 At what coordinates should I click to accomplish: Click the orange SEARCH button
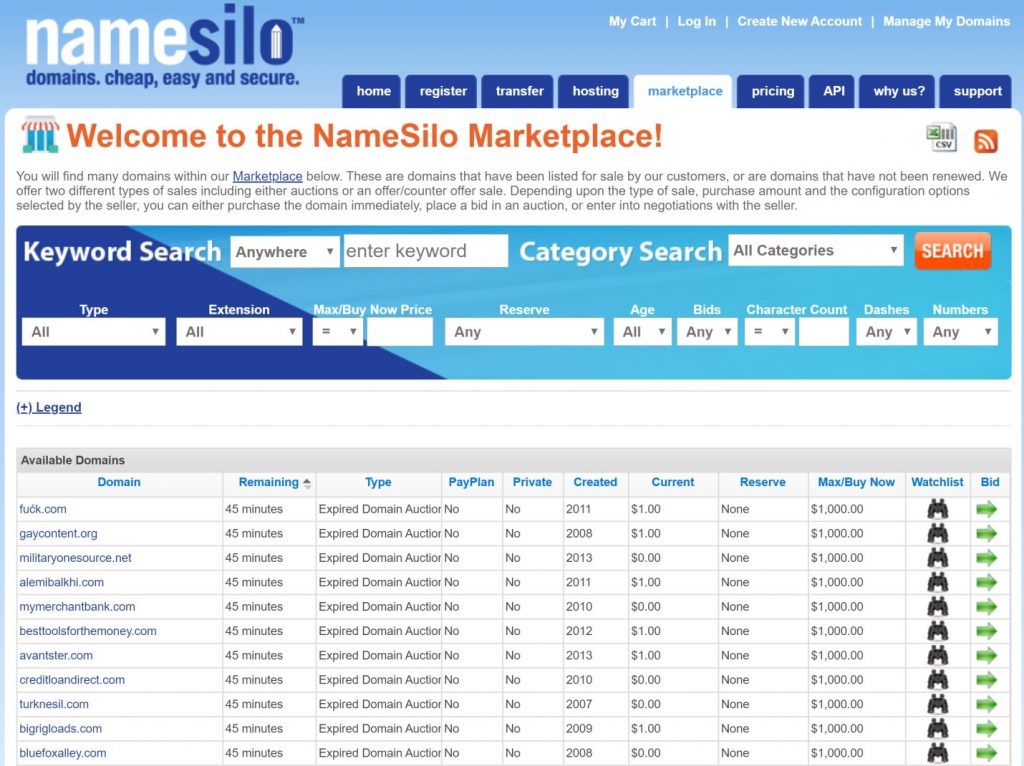pos(952,251)
